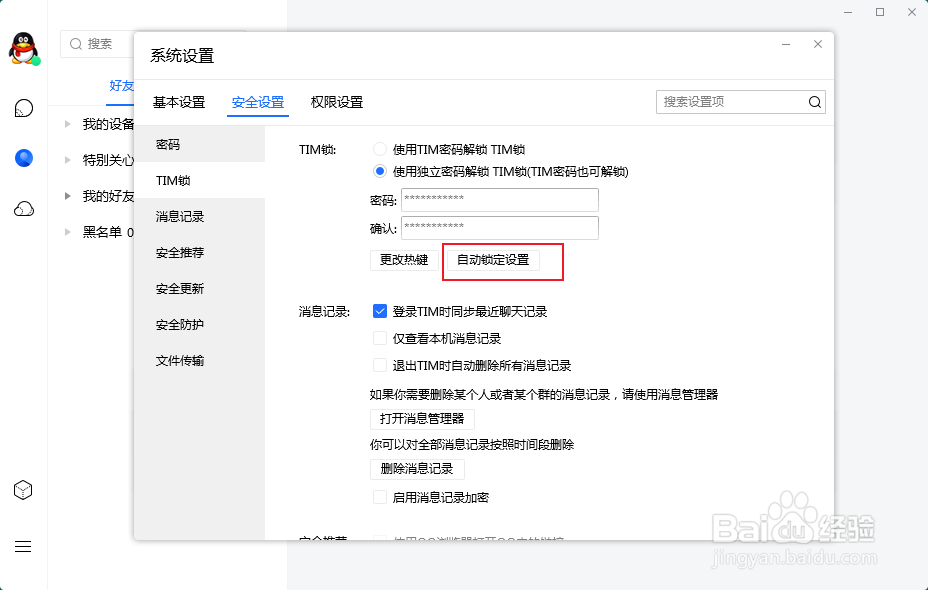The width and height of the screenshot is (928, 590).
Task: Switch to 权限设置 tab
Action: tap(337, 102)
